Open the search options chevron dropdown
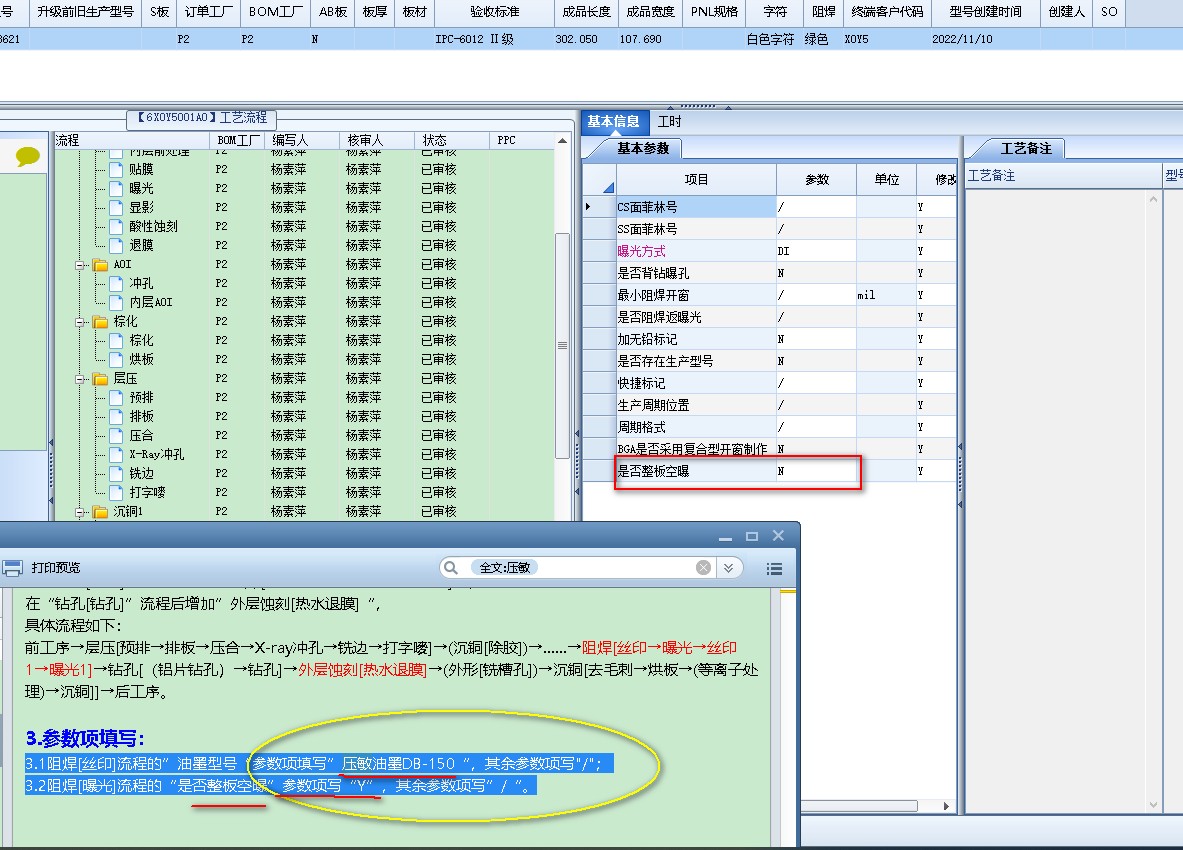This screenshot has height=850, width=1183. (728, 567)
